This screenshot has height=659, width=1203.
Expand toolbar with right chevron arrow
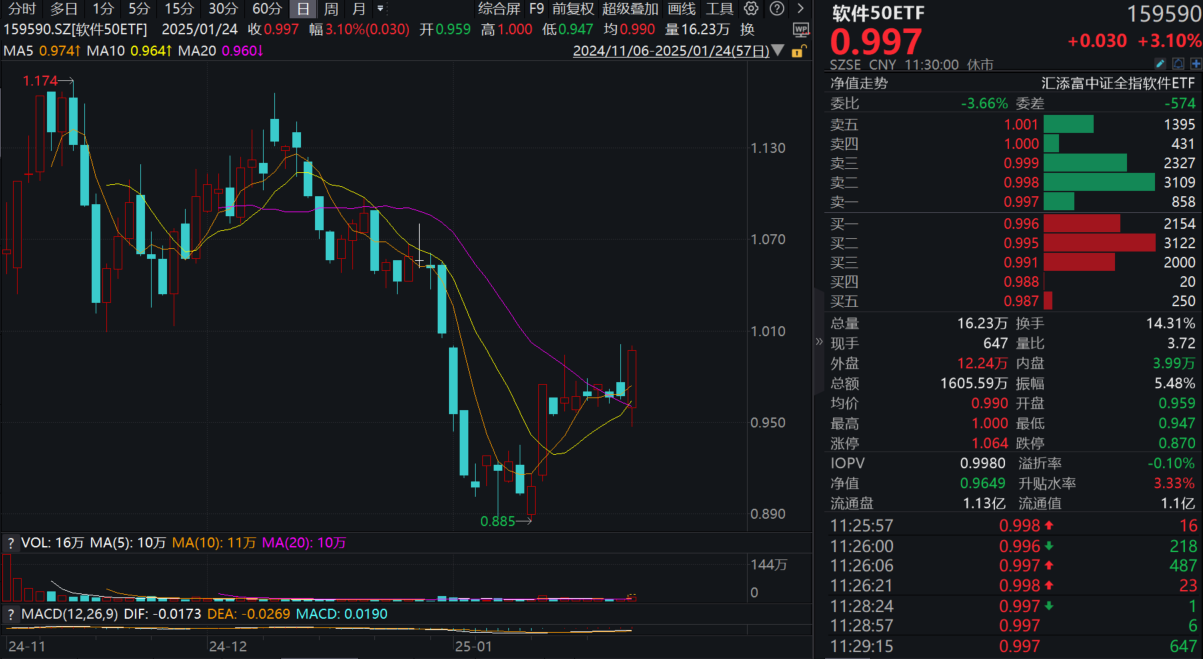pyautogui.click(x=801, y=9)
